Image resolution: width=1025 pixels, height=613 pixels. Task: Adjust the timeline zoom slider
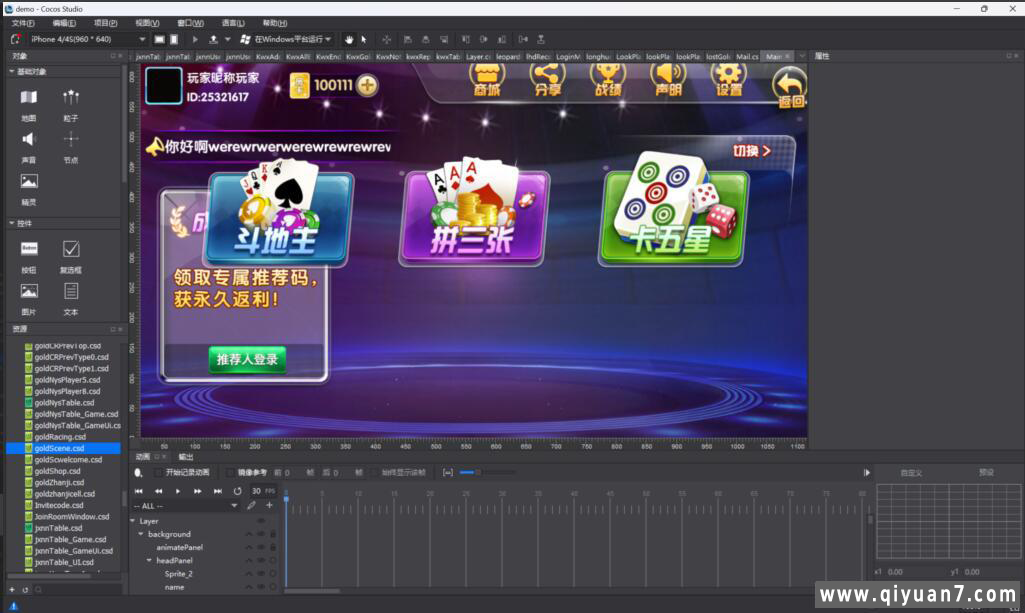[x=468, y=473]
